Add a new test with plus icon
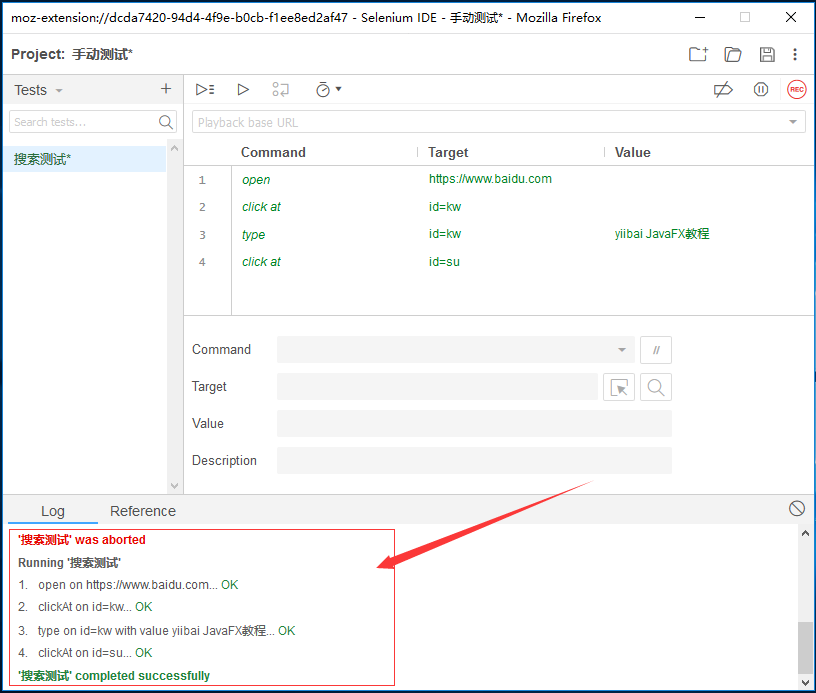The image size is (816, 693). (166, 89)
